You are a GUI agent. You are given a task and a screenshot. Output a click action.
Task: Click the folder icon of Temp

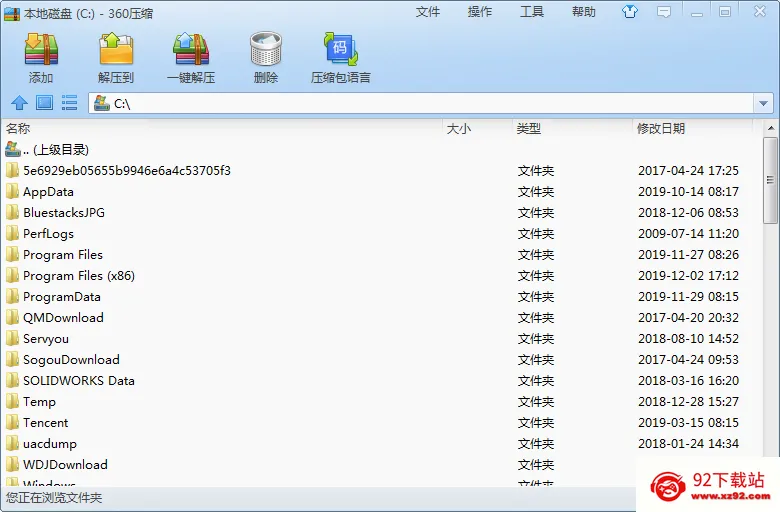tap(12, 402)
